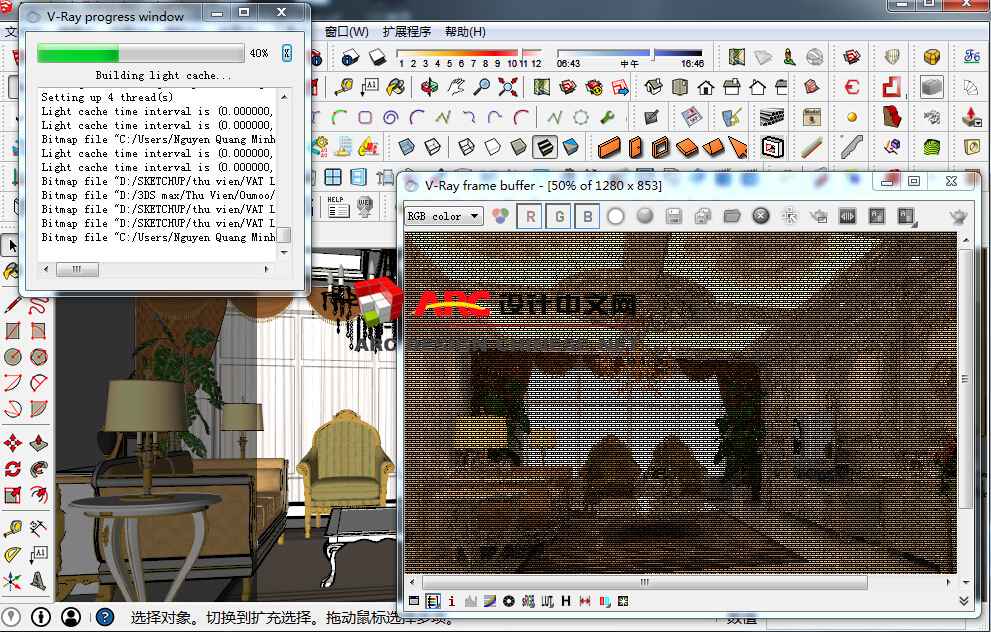Click the render teapot at frame buffer right

[959, 217]
